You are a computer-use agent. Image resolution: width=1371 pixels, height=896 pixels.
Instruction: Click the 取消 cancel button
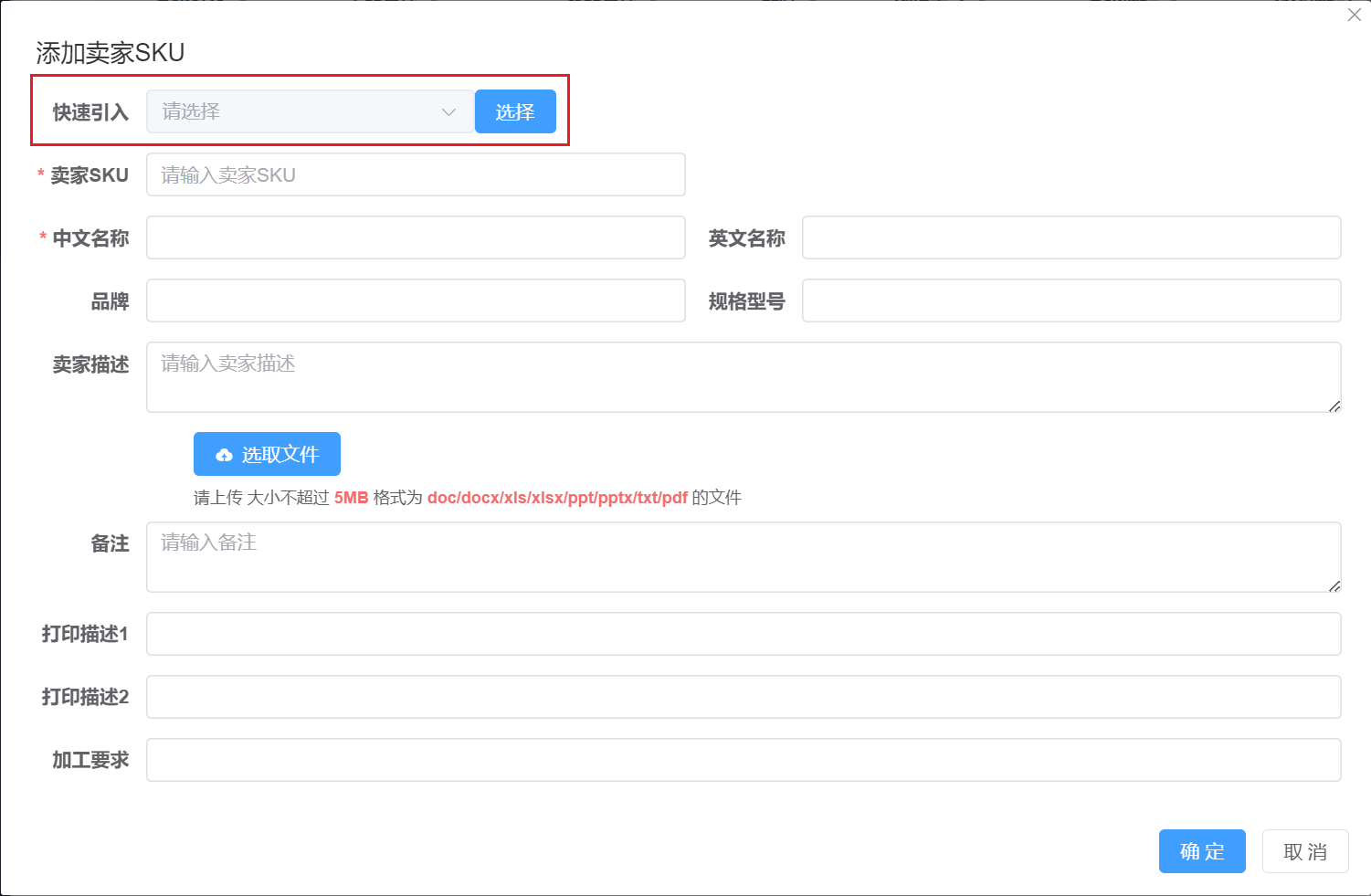(1304, 850)
